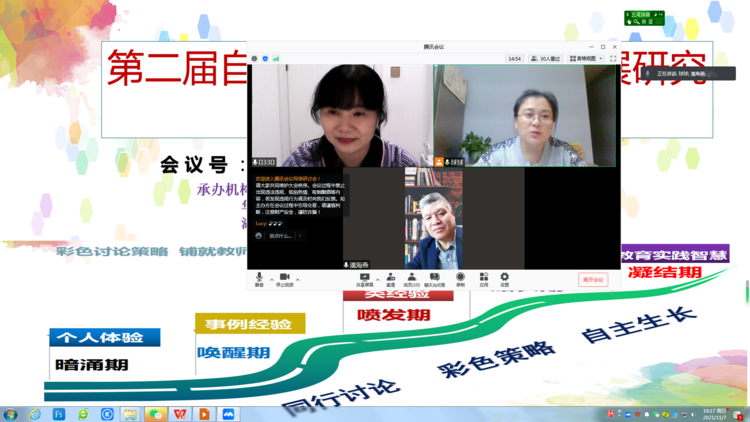Click the share screen icon
The height and width of the screenshot is (422, 750).
click(x=364, y=278)
